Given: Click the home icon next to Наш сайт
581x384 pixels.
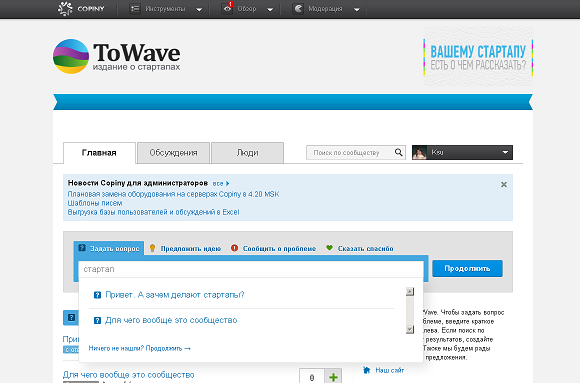Looking at the screenshot, I should [x=367, y=370].
